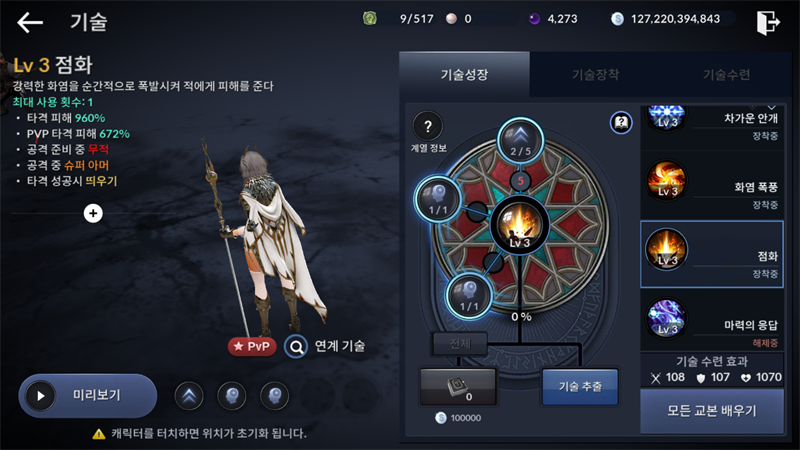800x450 pixels.
Task: Toggle the red PvP badge
Action: [x=252, y=346]
